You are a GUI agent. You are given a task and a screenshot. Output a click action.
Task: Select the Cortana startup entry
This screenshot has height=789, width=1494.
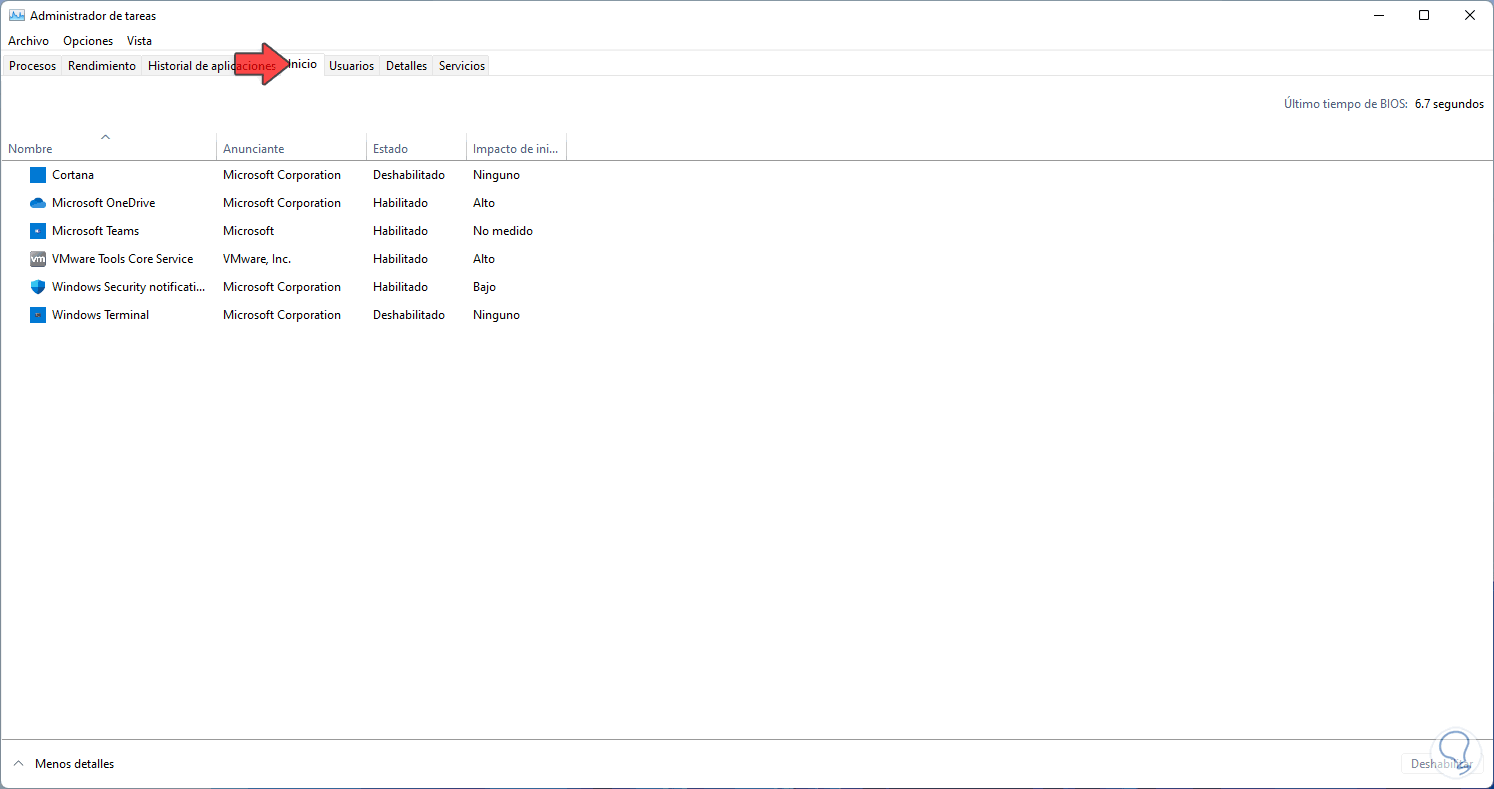pos(73,175)
